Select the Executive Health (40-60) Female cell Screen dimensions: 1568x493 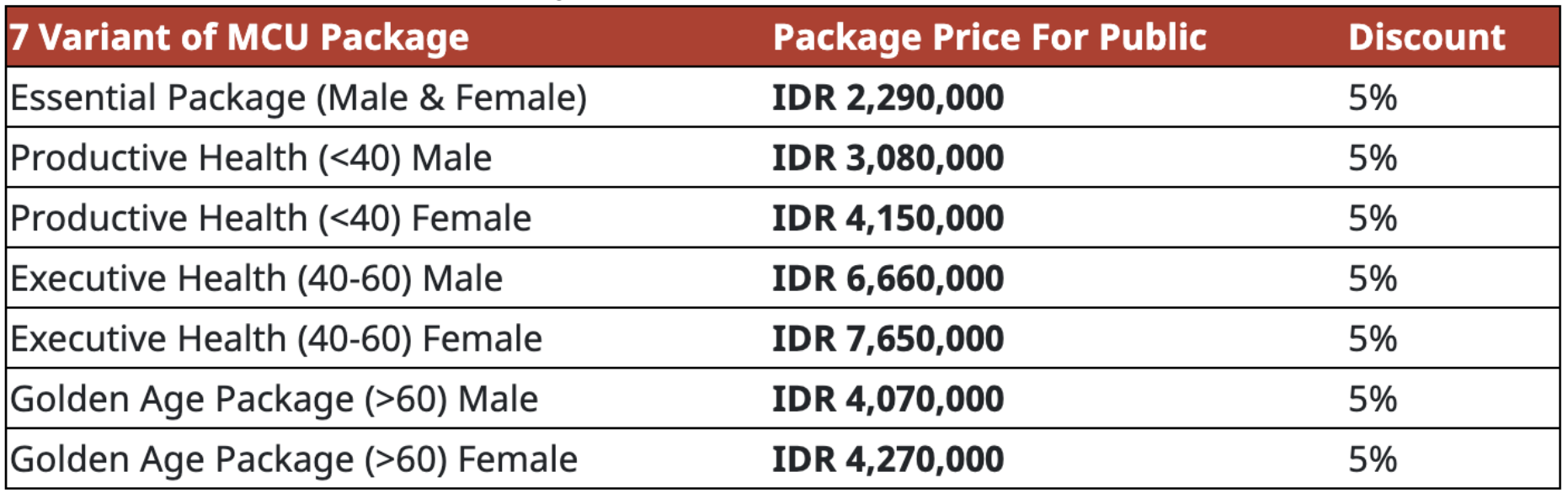coord(276,339)
